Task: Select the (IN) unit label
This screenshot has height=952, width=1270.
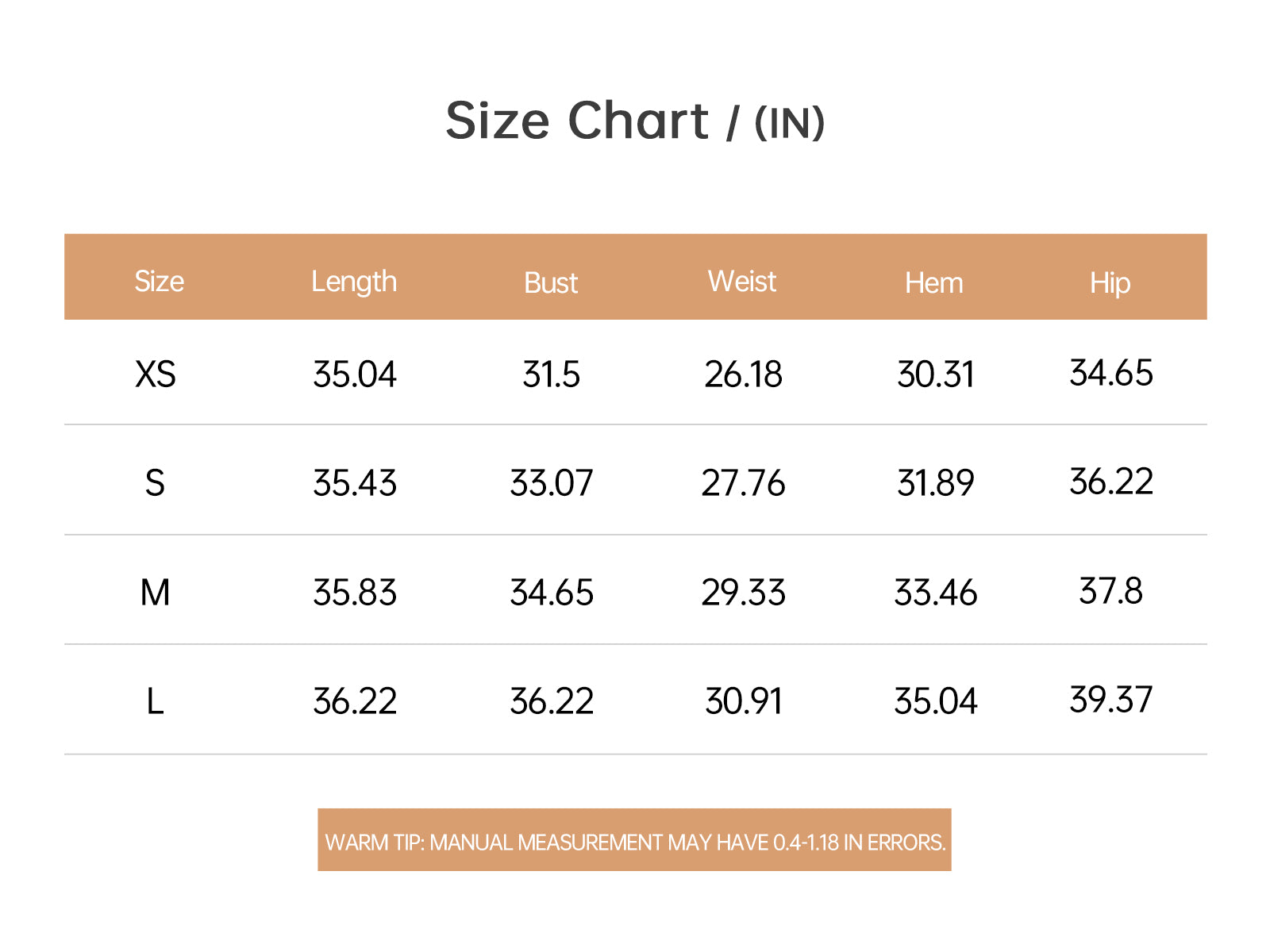Action: [789, 124]
